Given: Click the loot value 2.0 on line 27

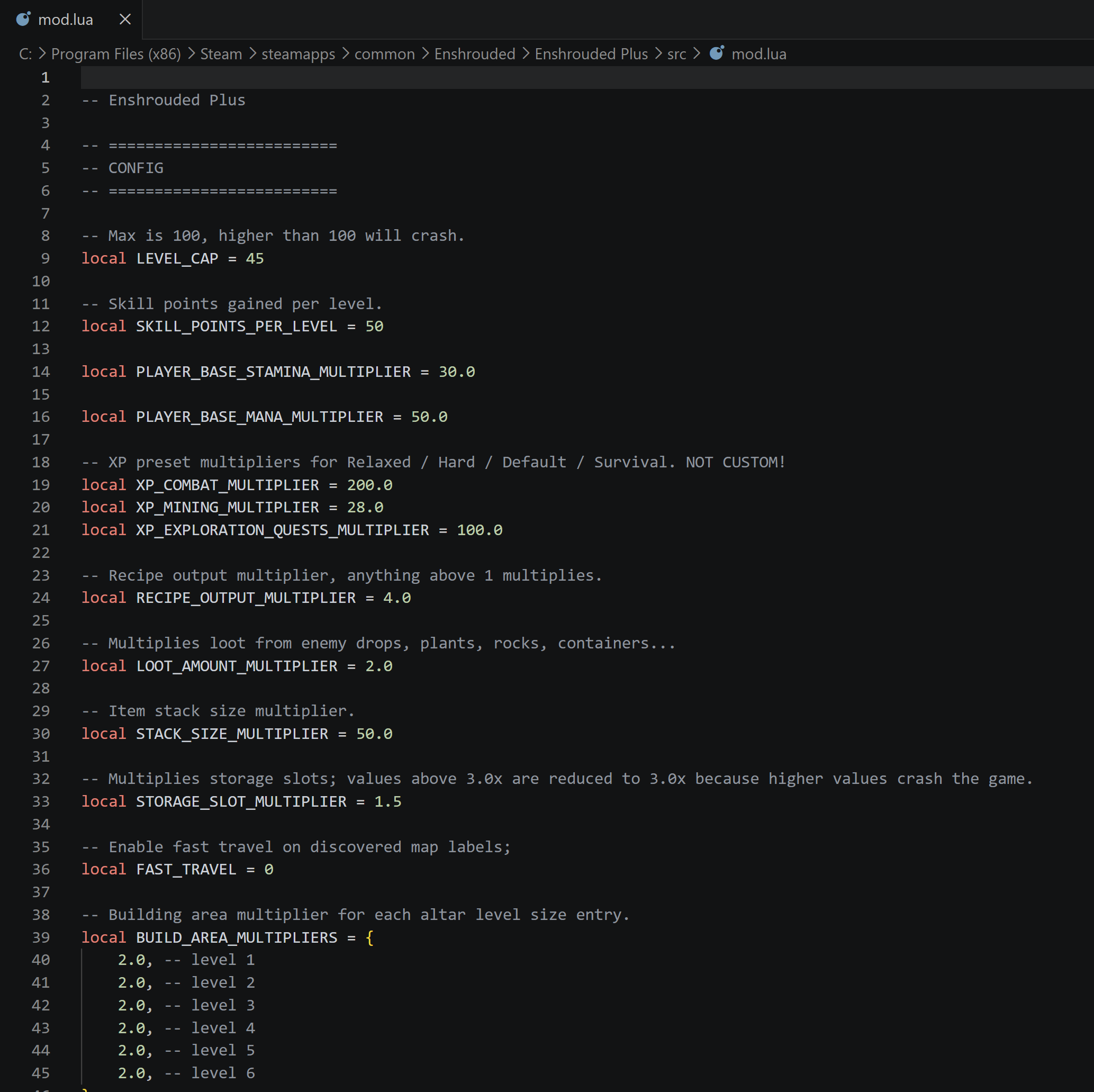Looking at the screenshot, I should (x=379, y=666).
